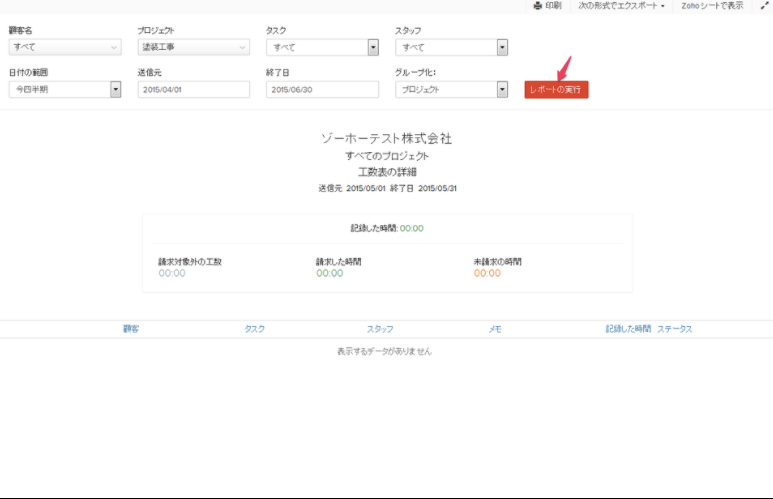This screenshot has width=773, height=499.
Task: Click the 未請求の時間 orange 00:00 value
Action: 487,273
